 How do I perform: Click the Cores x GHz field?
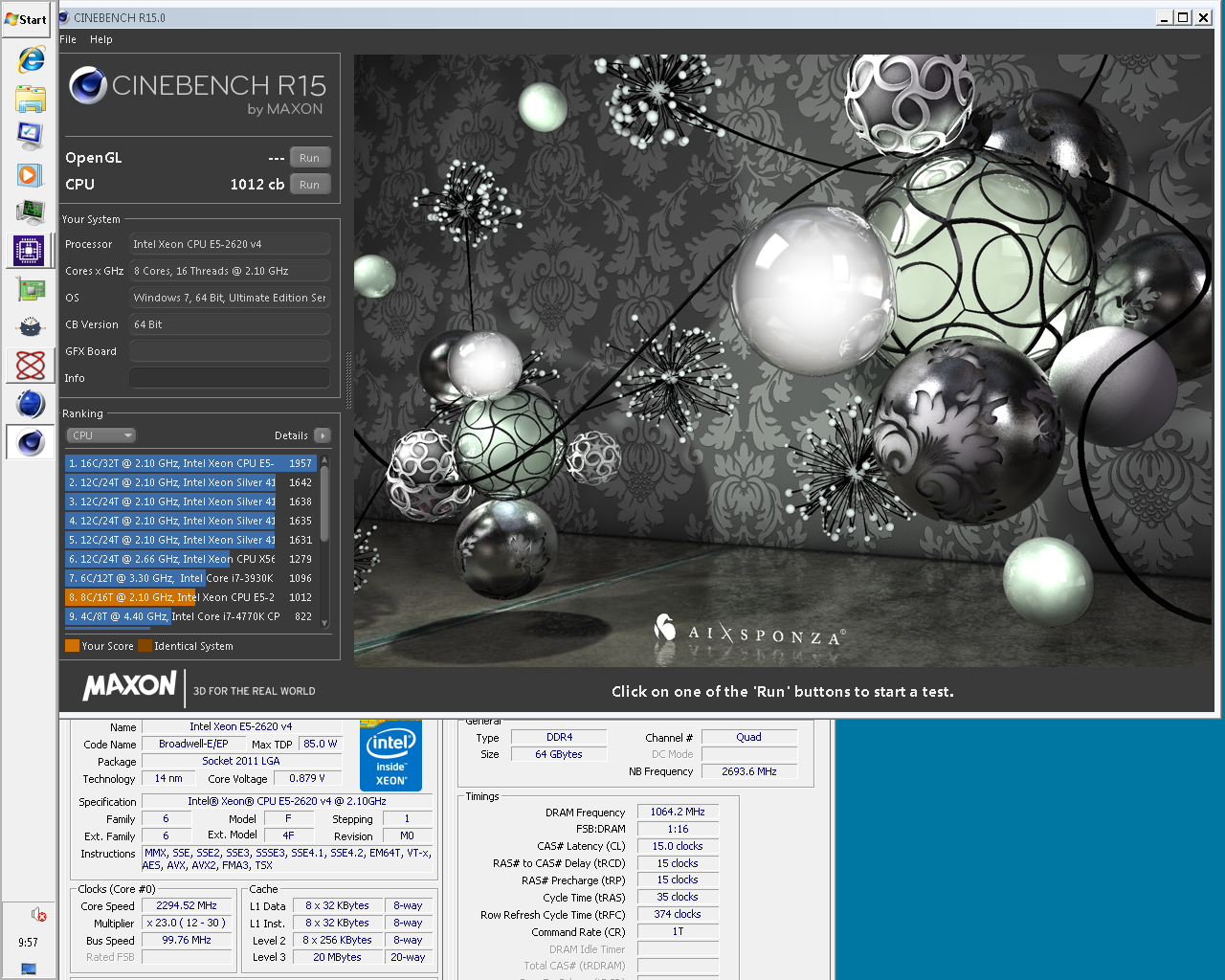(230, 271)
